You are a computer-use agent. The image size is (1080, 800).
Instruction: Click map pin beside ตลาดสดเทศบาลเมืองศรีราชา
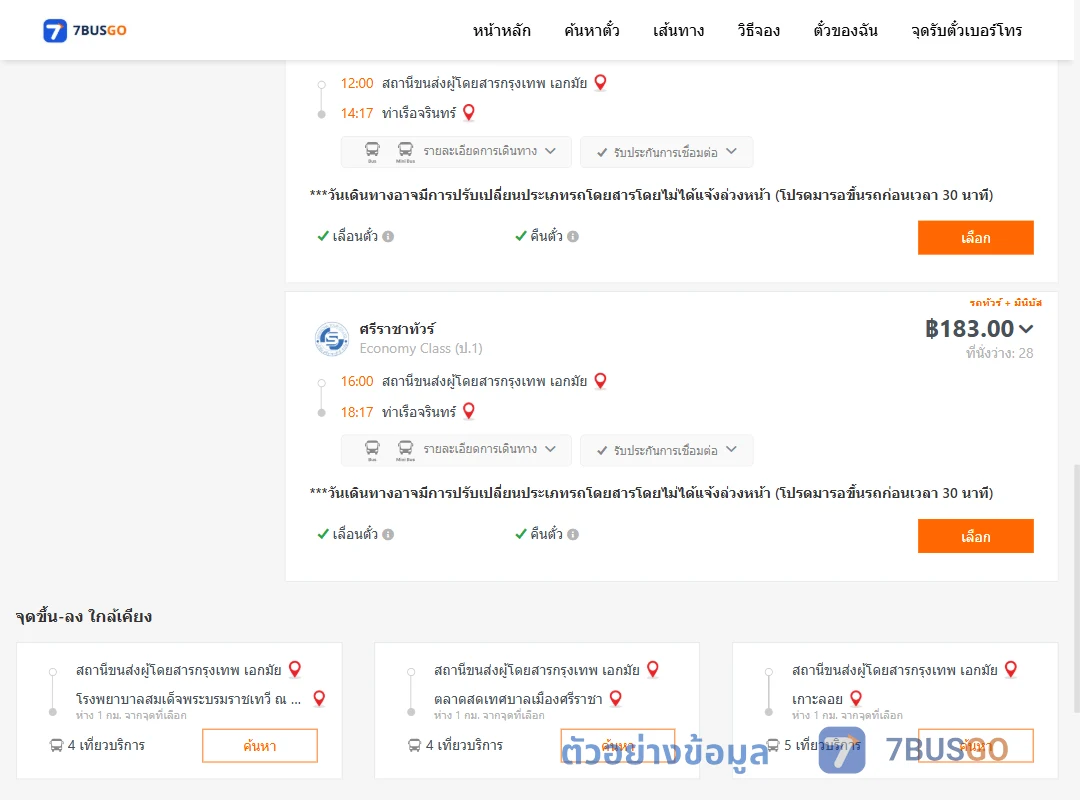pos(616,699)
